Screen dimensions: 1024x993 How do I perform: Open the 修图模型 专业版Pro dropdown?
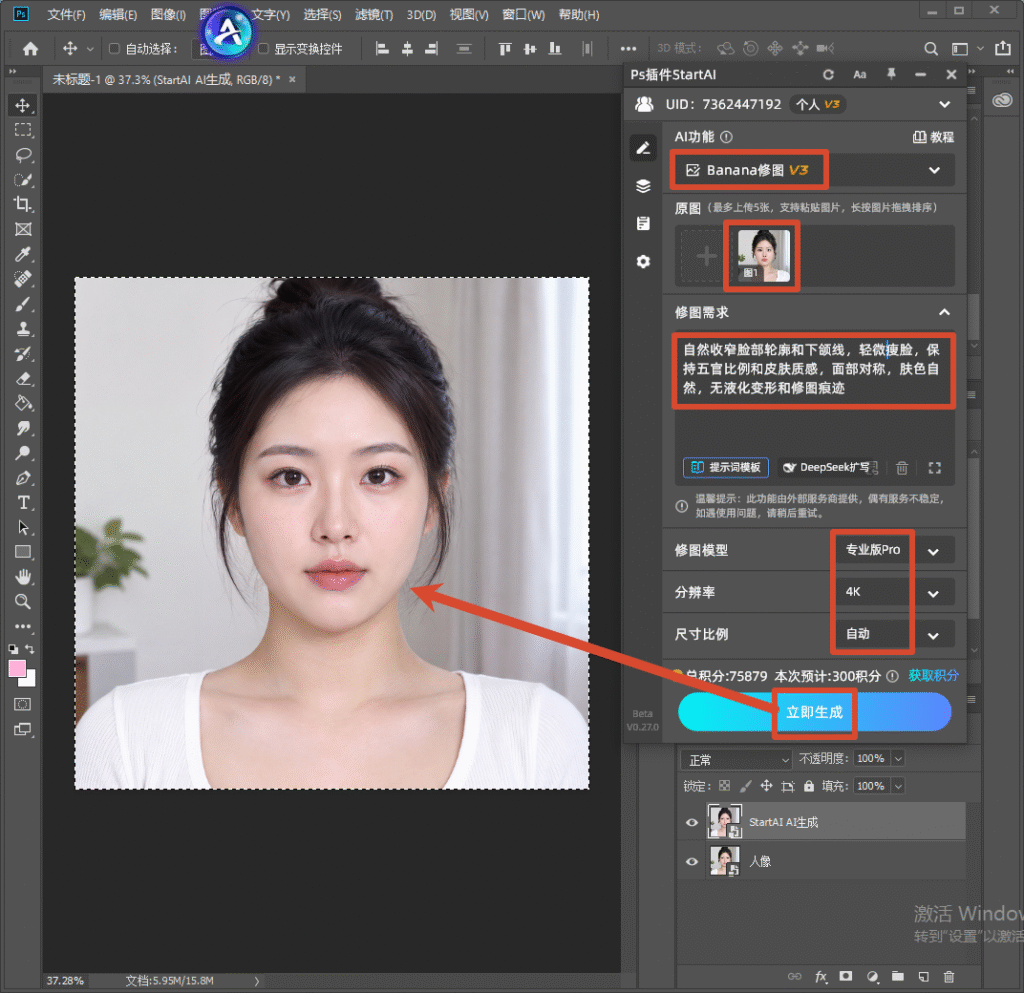coord(896,550)
